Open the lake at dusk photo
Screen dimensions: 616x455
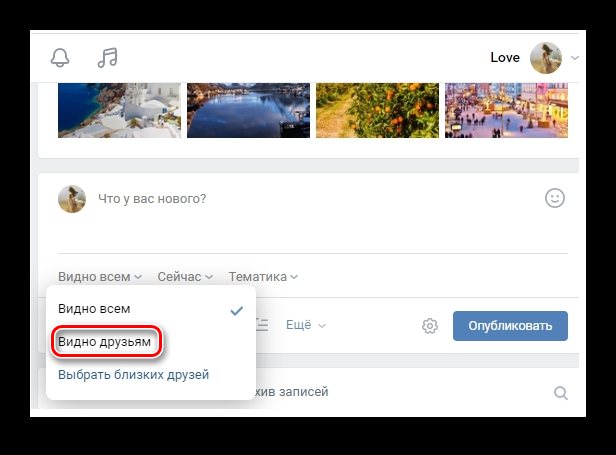coord(248,110)
